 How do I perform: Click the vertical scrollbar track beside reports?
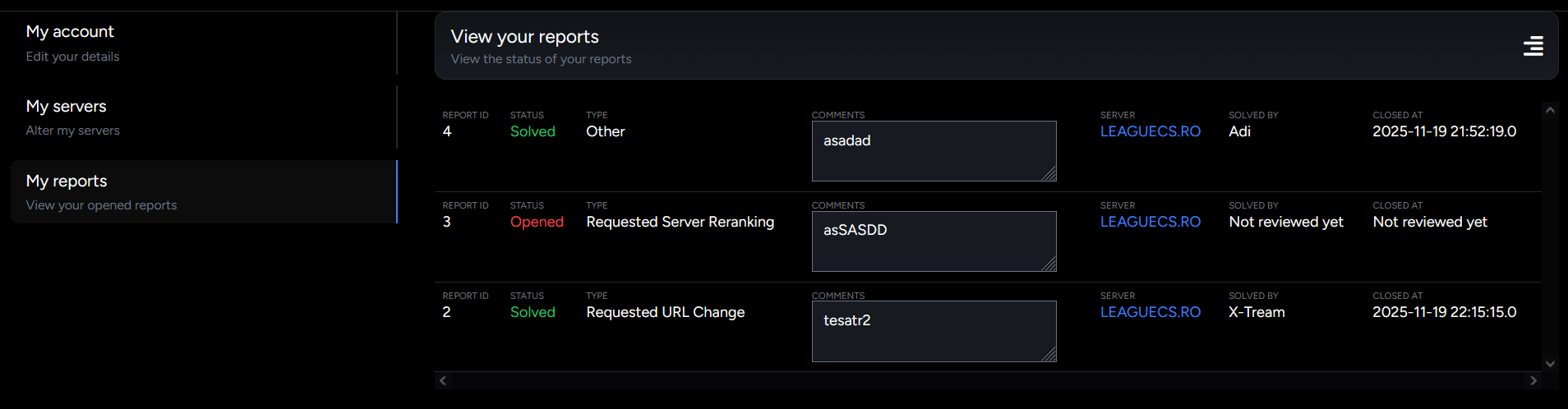coord(1550,238)
